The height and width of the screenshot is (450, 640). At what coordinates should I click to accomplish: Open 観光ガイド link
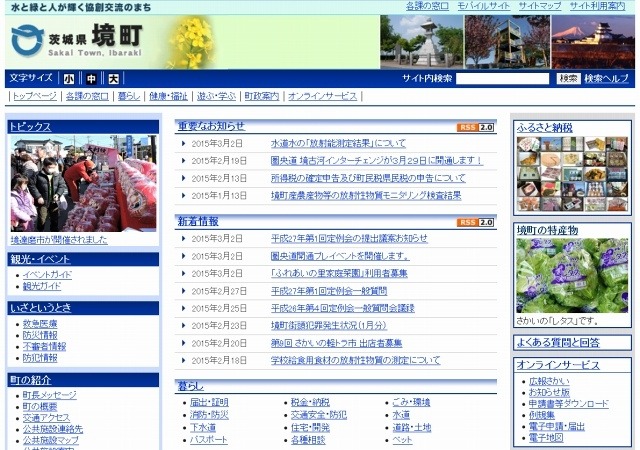point(42,286)
